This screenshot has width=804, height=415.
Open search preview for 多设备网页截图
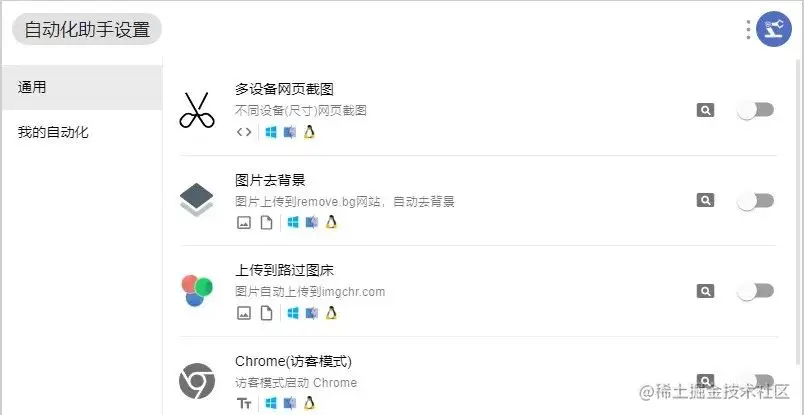705,110
